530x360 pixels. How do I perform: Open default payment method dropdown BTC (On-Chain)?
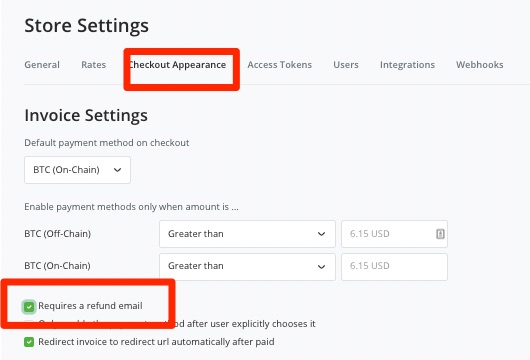(77, 170)
